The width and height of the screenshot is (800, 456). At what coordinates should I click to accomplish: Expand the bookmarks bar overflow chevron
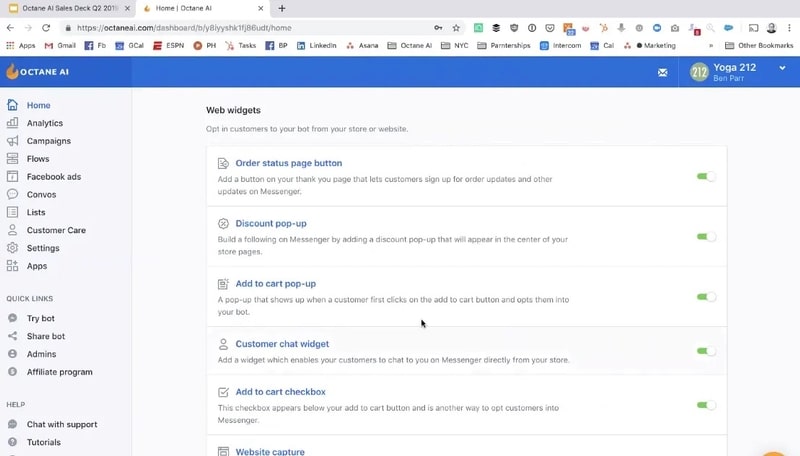(x=711, y=45)
